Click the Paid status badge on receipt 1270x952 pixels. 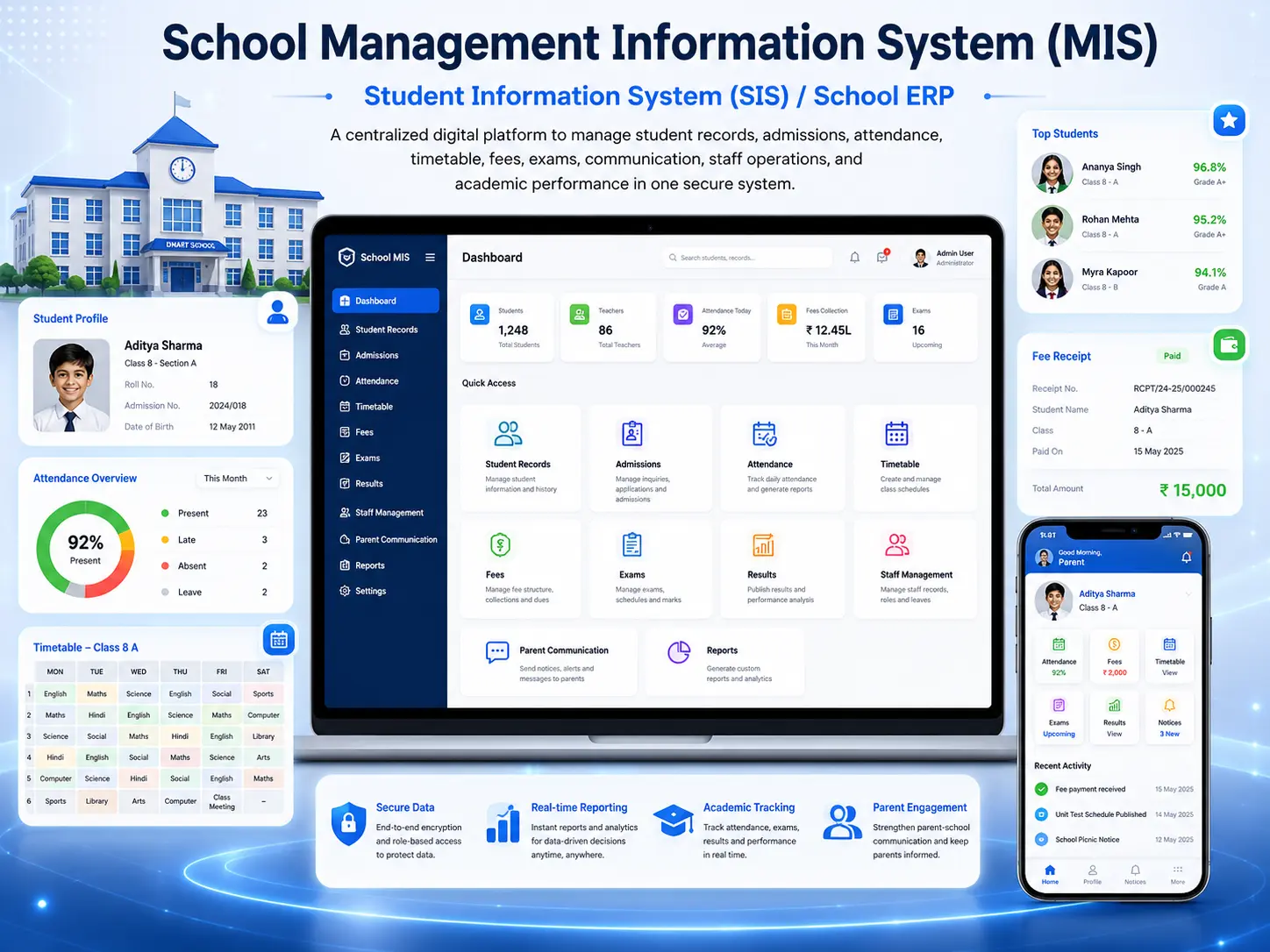point(1173,356)
